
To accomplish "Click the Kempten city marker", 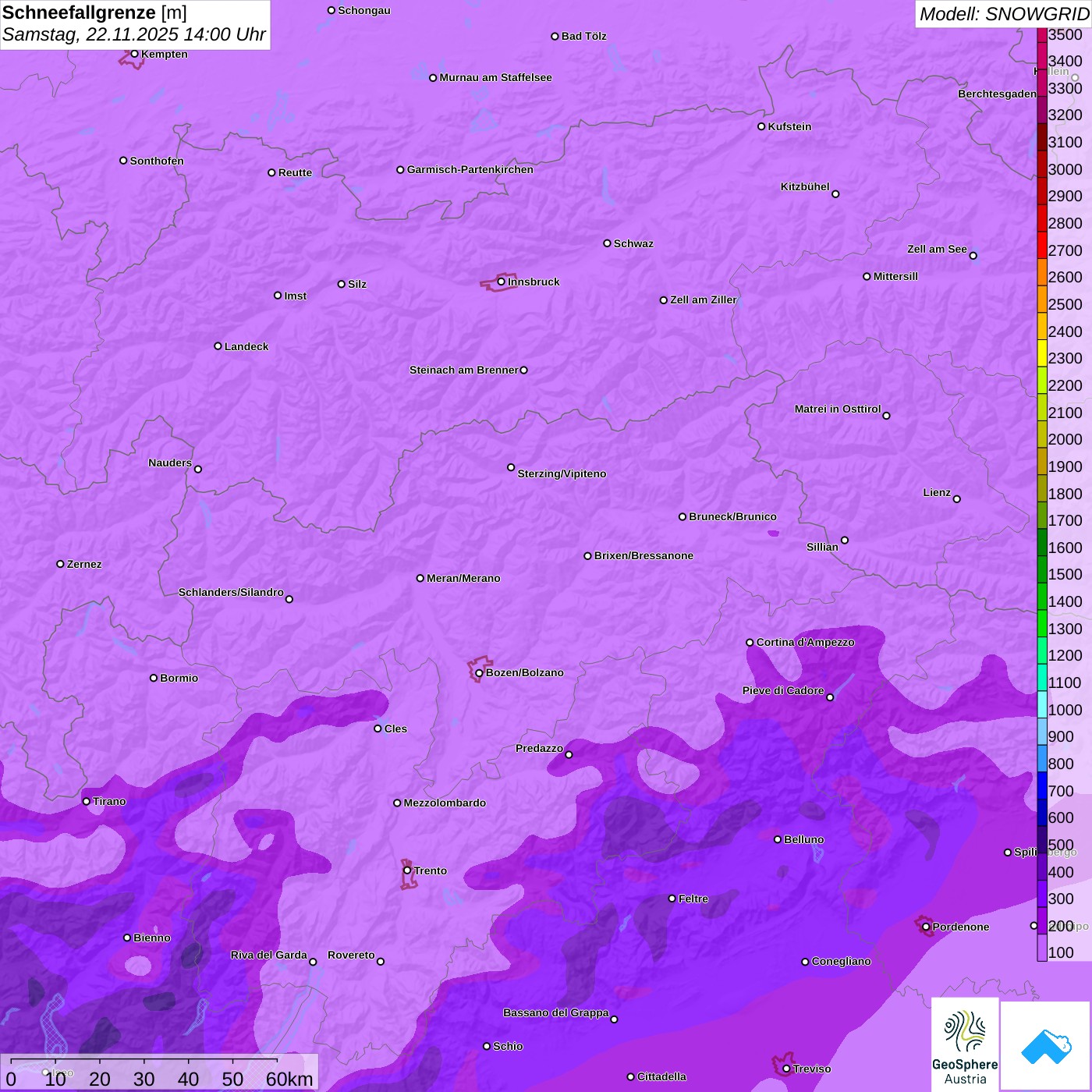I will (134, 54).
